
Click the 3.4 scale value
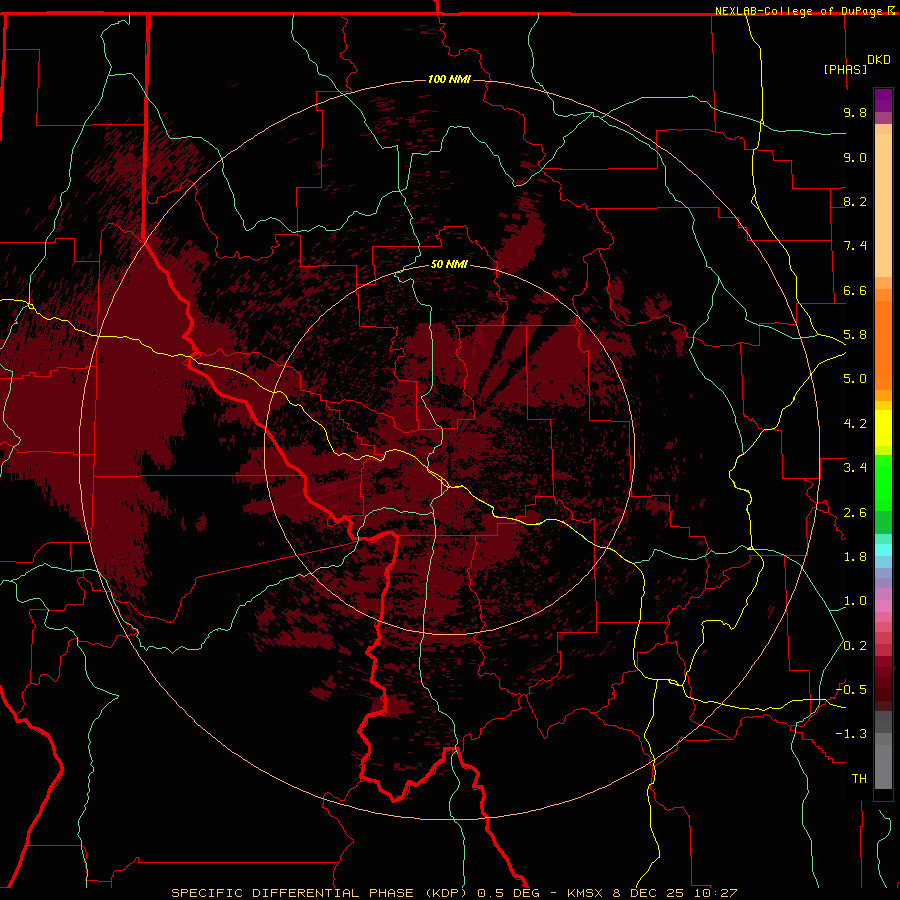click(855, 468)
